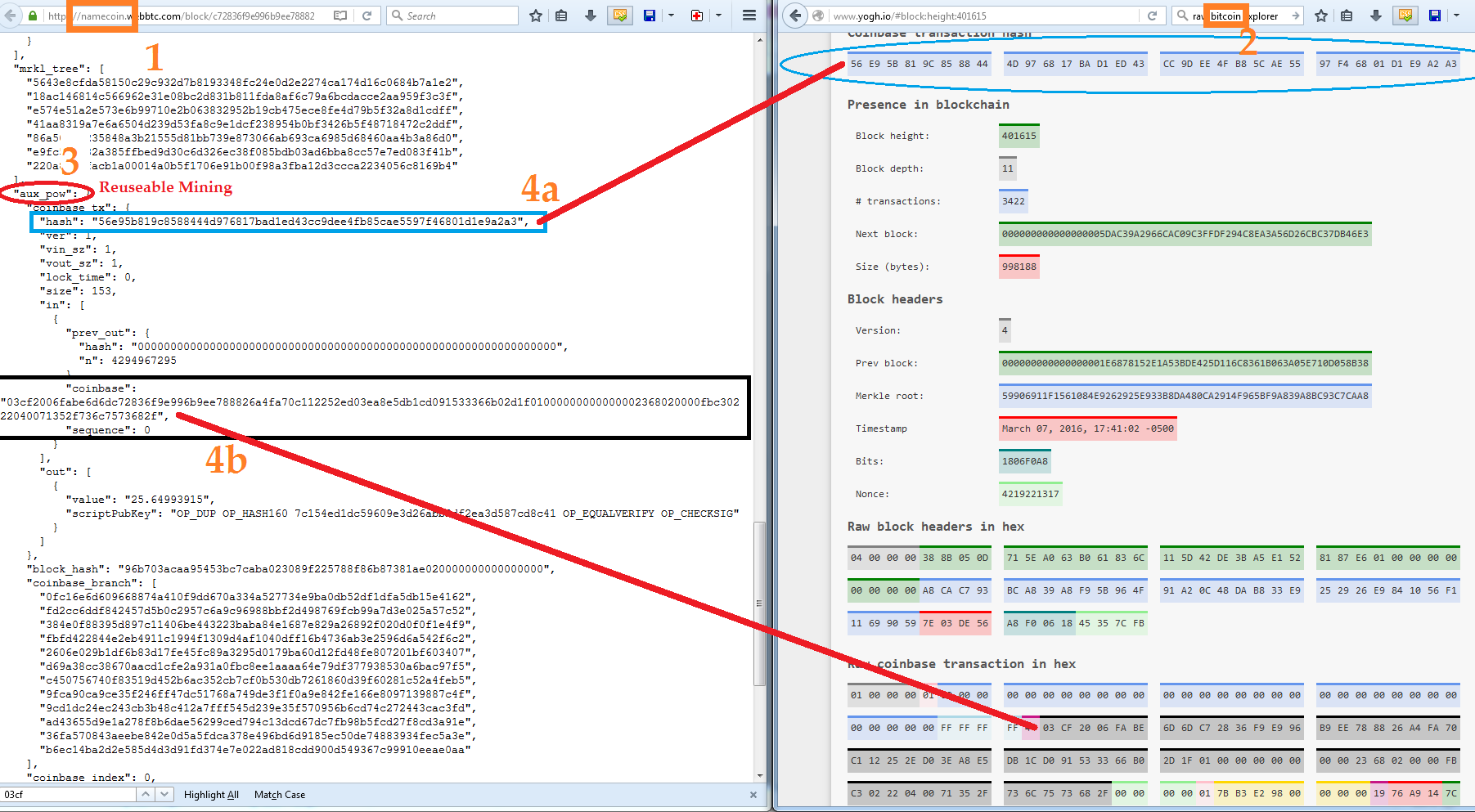Viewport: 1475px width, 812px height.
Task: Reload the namecoin block page
Action: click(367, 16)
